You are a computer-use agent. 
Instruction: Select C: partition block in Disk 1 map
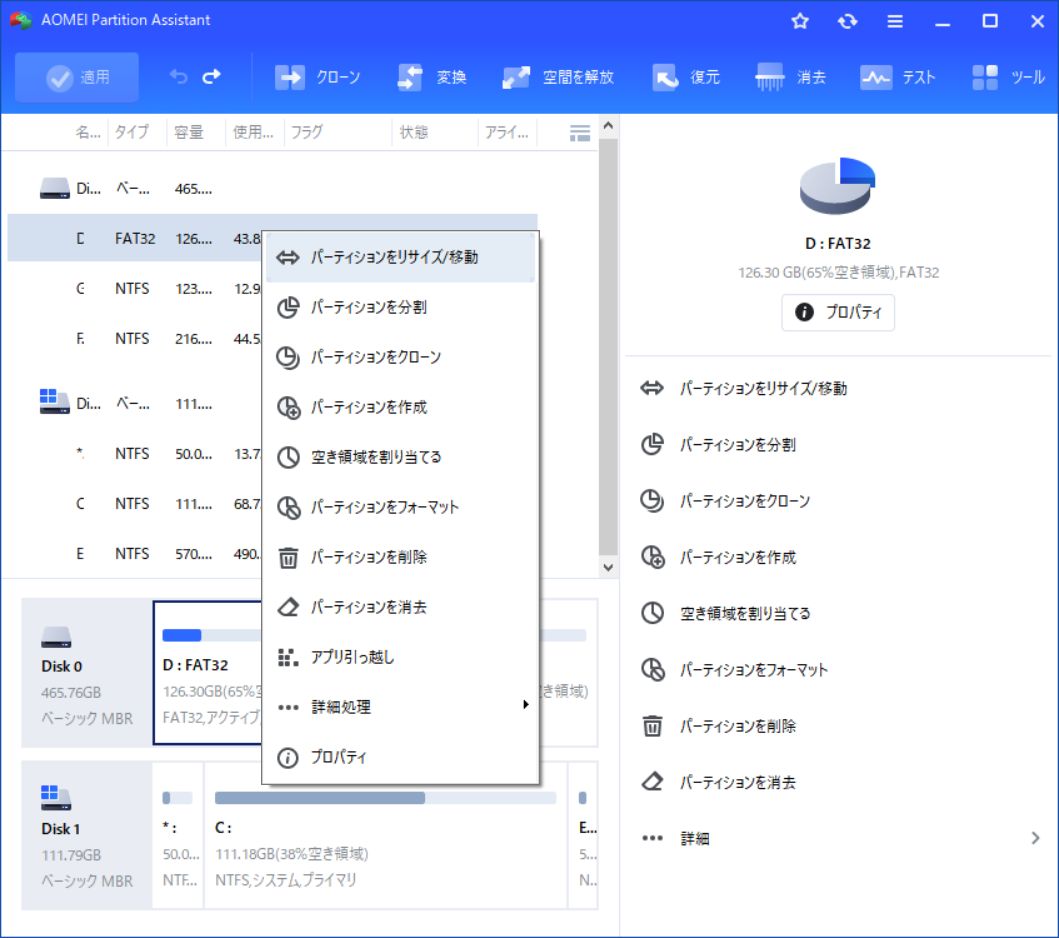point(385,835)
